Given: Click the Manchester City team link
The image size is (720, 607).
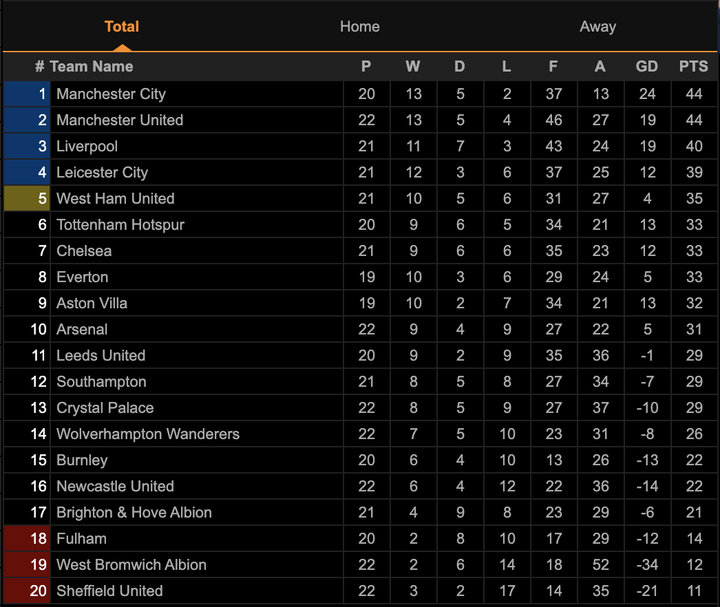Looking at the screenshot, I should tap(111, 94).
